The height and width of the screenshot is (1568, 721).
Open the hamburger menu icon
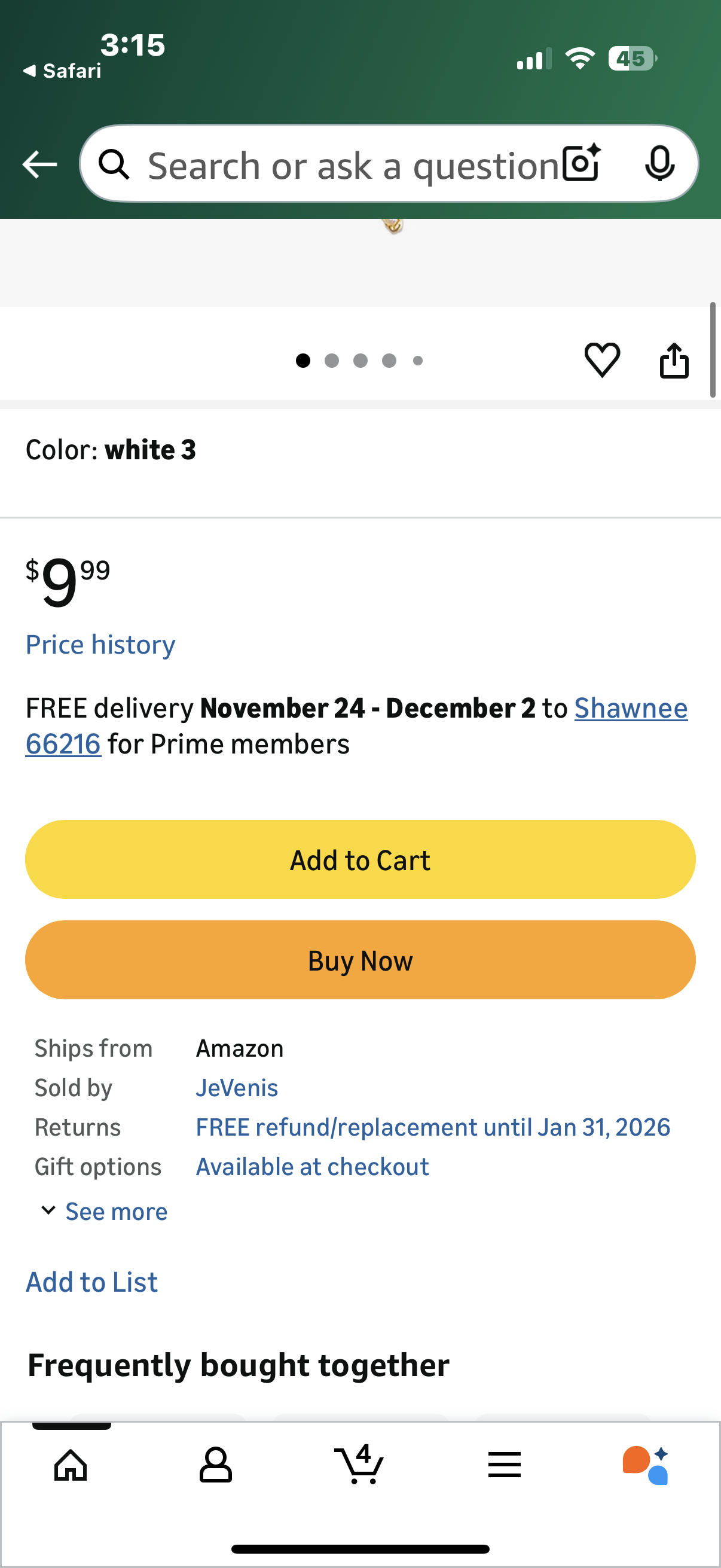click(x=504, y=1465)
